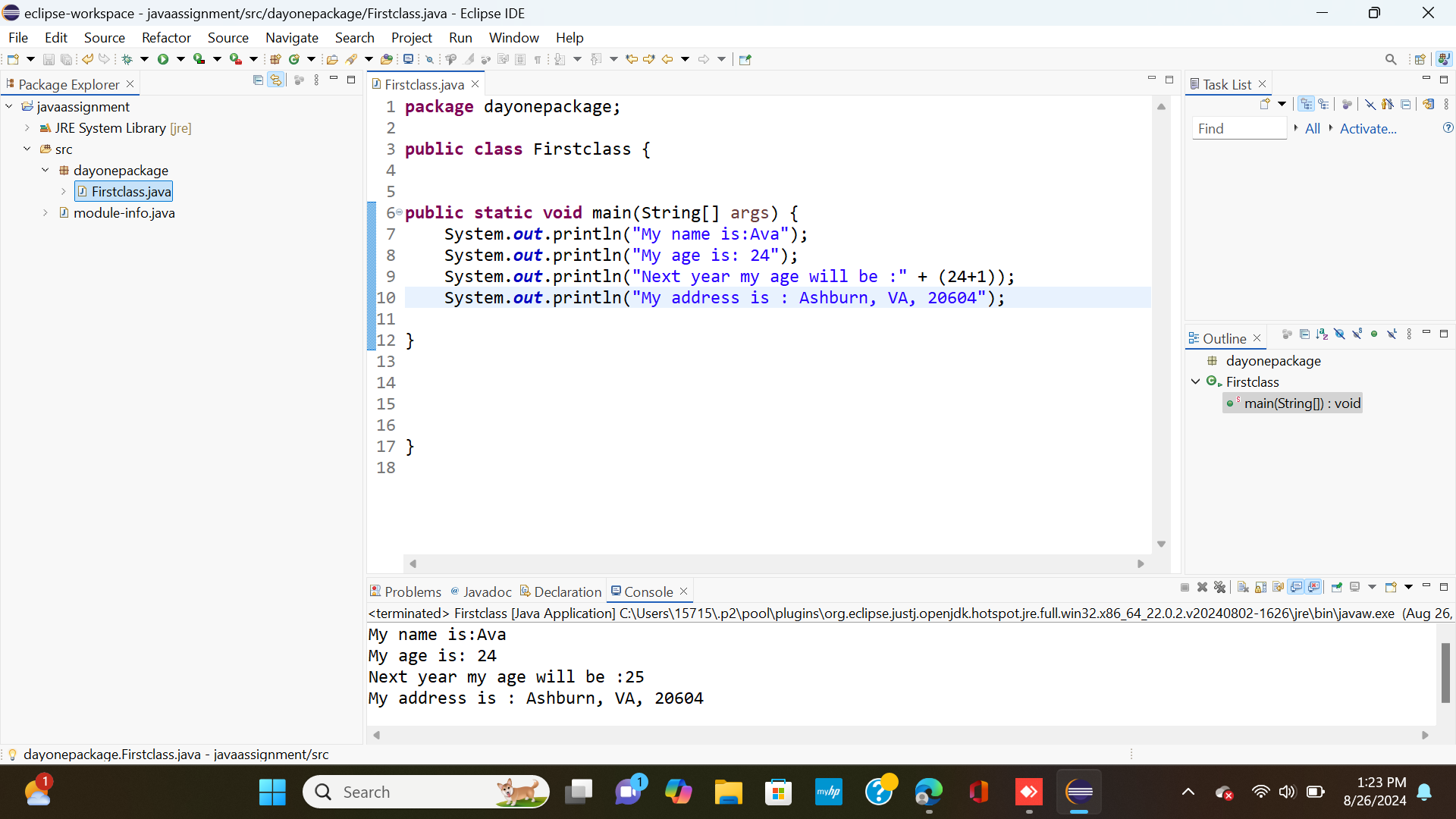The height and width of the screenshot is (819, 1456).
Task: Open the Run button dropdown arrow
Action: click(x=180, y=59)
